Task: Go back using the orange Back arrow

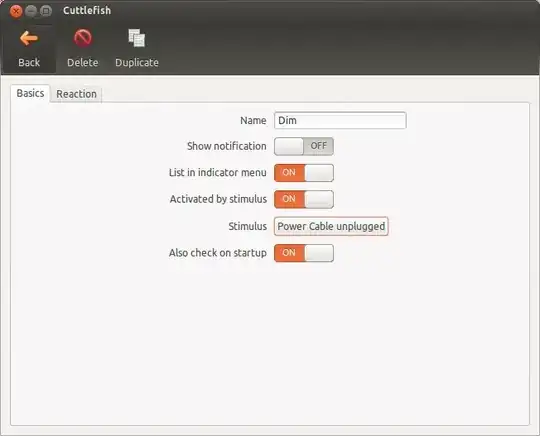Action: tap(29, 48)
